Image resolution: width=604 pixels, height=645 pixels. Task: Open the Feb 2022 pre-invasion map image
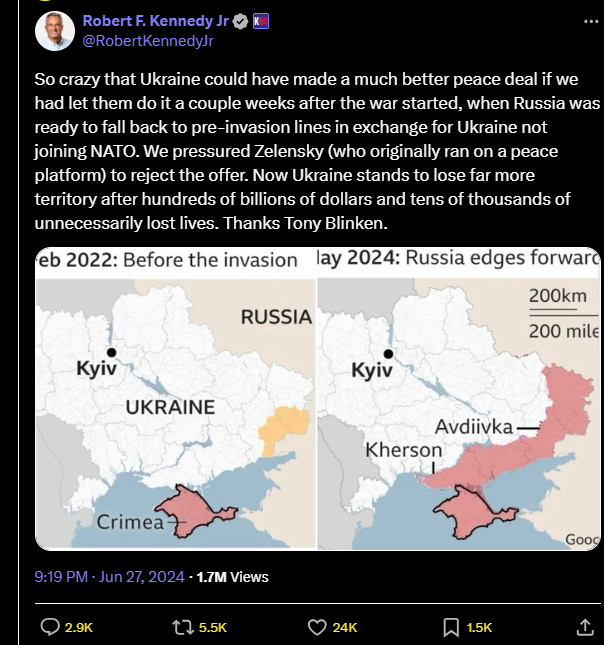175,398
